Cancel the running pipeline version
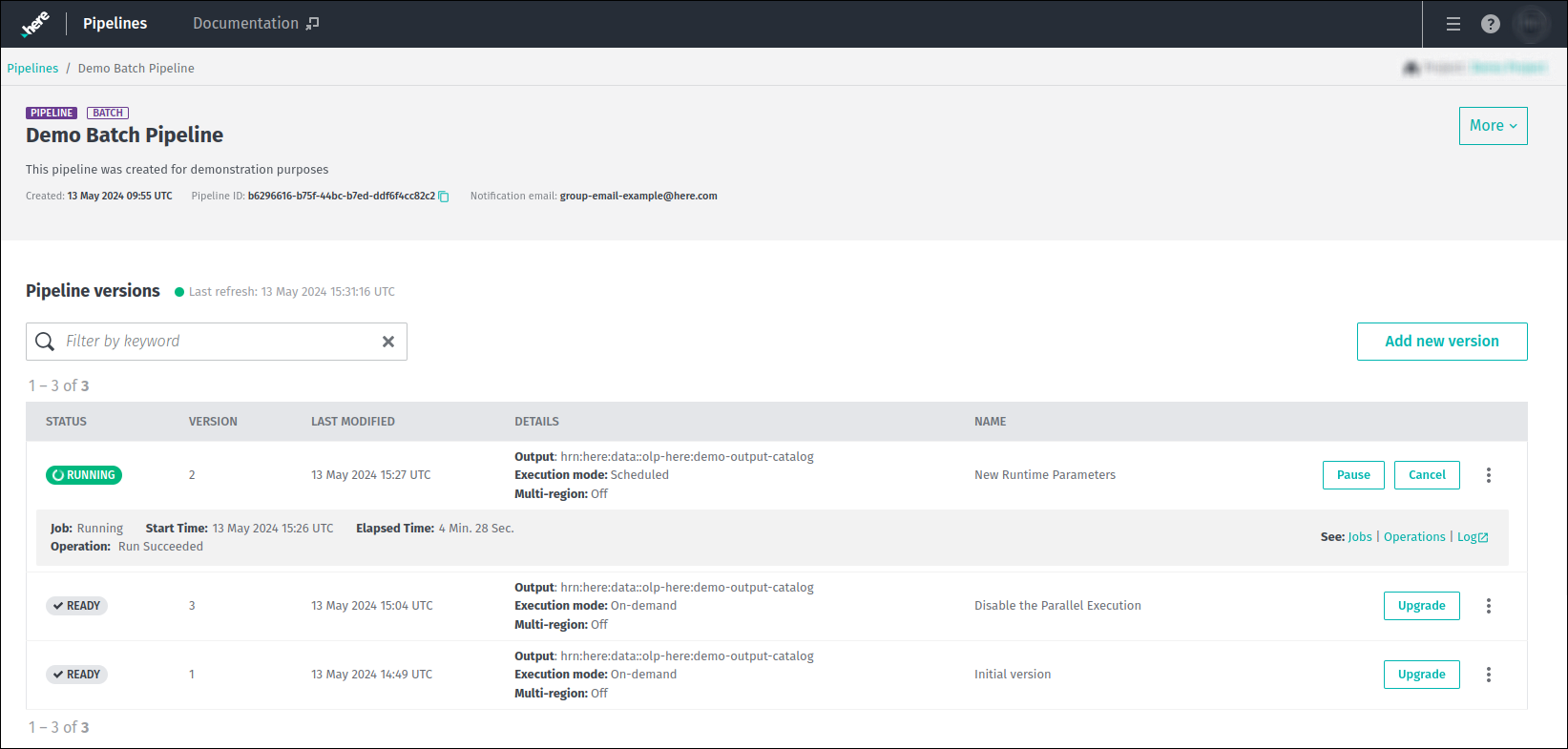This screenshot has width=1568, height=749. 1427,475
